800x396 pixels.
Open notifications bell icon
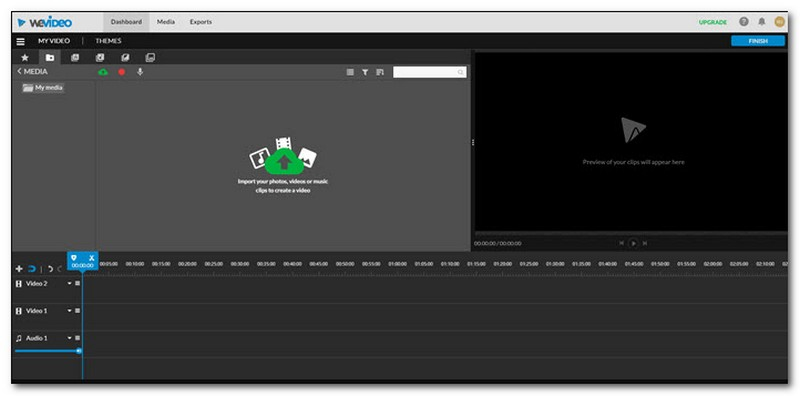coord(762,21)
